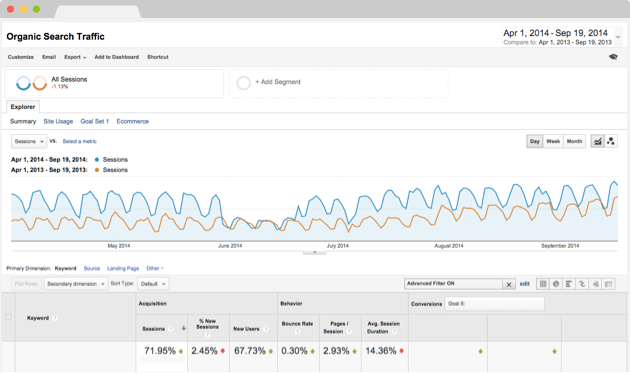Click the date range Apr 1, 2014 - Sep 19, 2014
The image size is (630, 373).
click(555, 33)
